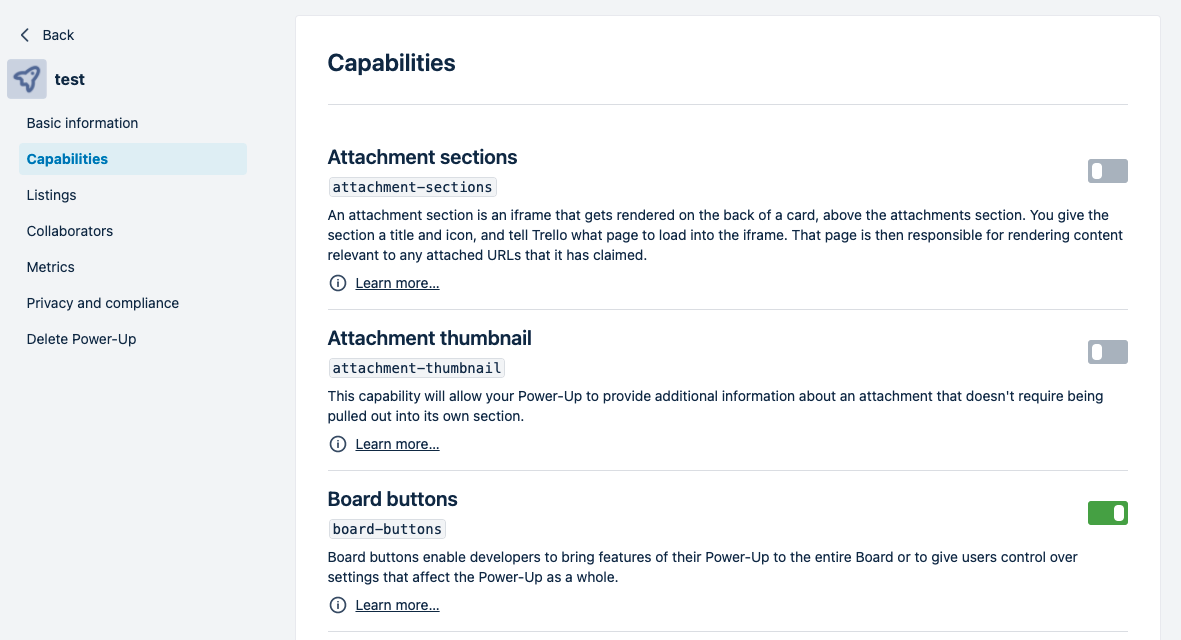Enable the Attachment sections toggle

[x=1107, y=171]
